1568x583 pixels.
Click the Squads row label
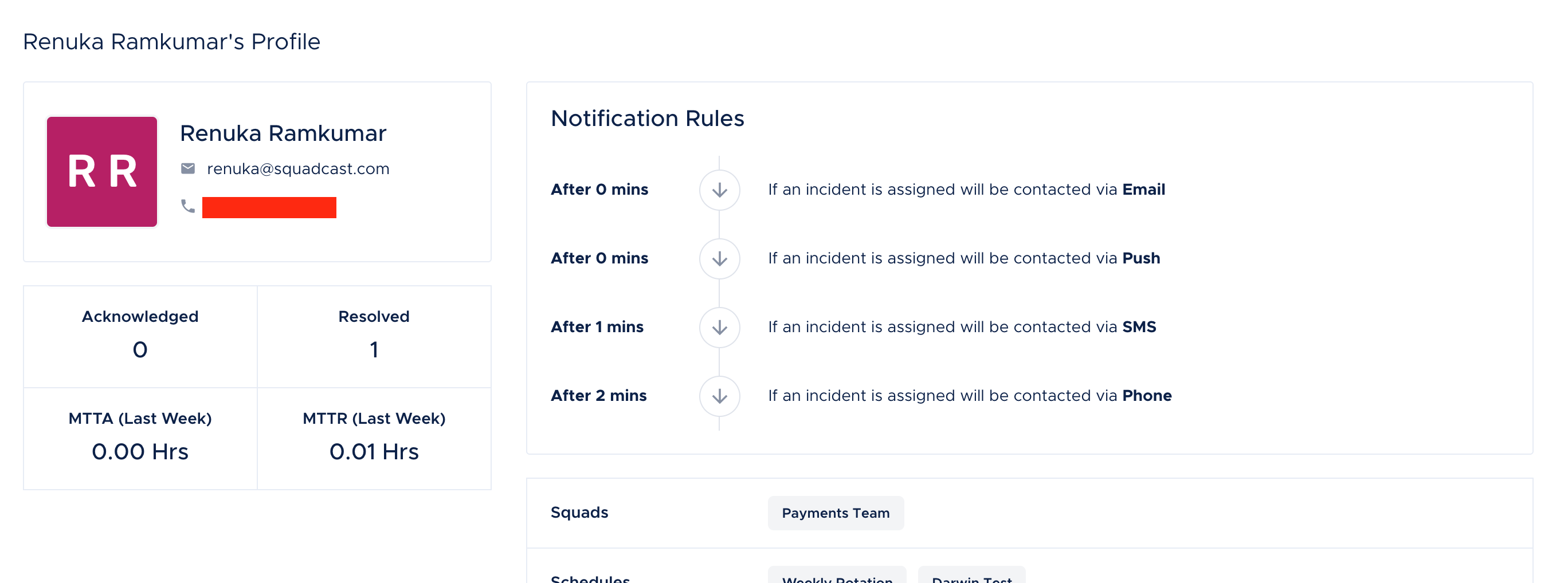pos(579,513)
